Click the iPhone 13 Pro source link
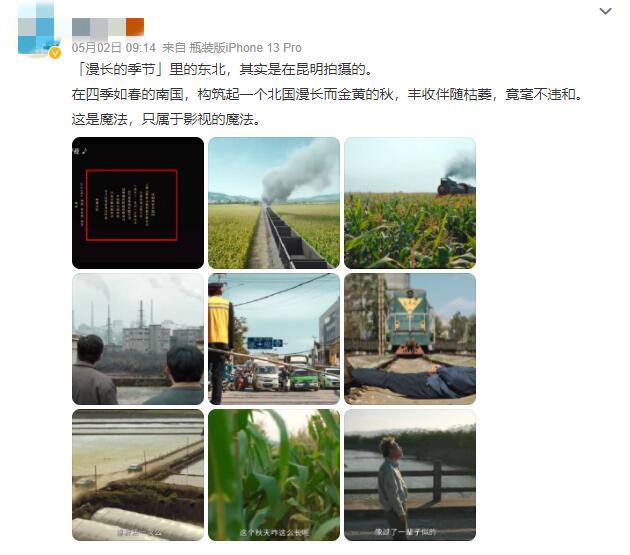Viewport: 630px width, 555px height. point(245,48)
